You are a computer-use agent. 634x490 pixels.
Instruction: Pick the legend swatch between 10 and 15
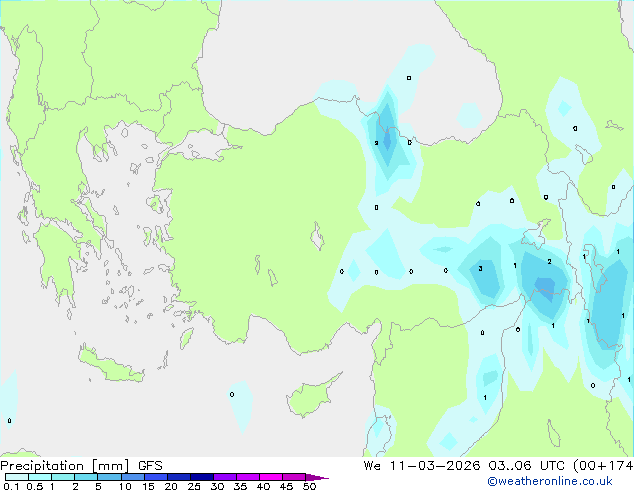tap(133, 477)
